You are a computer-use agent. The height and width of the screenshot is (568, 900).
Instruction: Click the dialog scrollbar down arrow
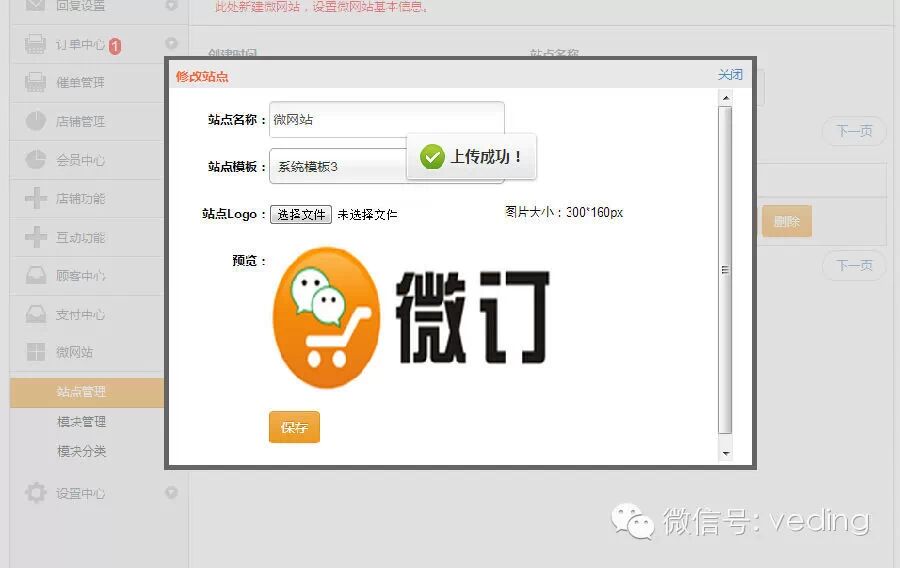(x=726, y=453)
